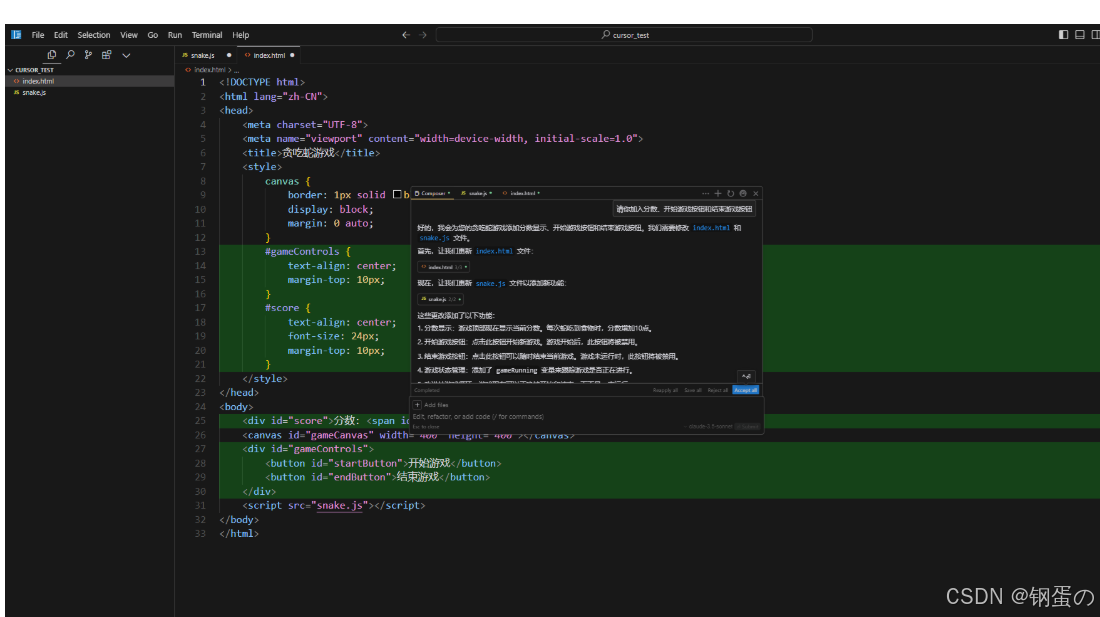The height and width of the screenshot is (617, 1100).
Task: Click the Composer round settings icon
Action: click(x=743, y=194)
